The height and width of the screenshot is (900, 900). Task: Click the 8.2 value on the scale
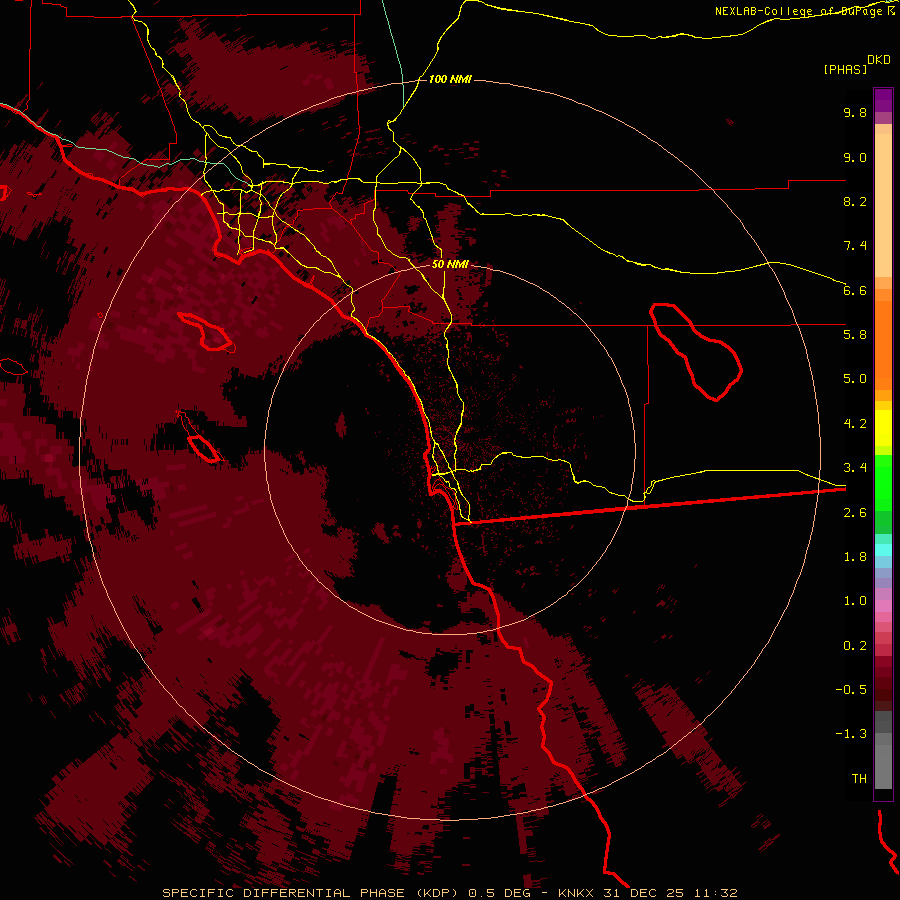(x=855, y=201)
